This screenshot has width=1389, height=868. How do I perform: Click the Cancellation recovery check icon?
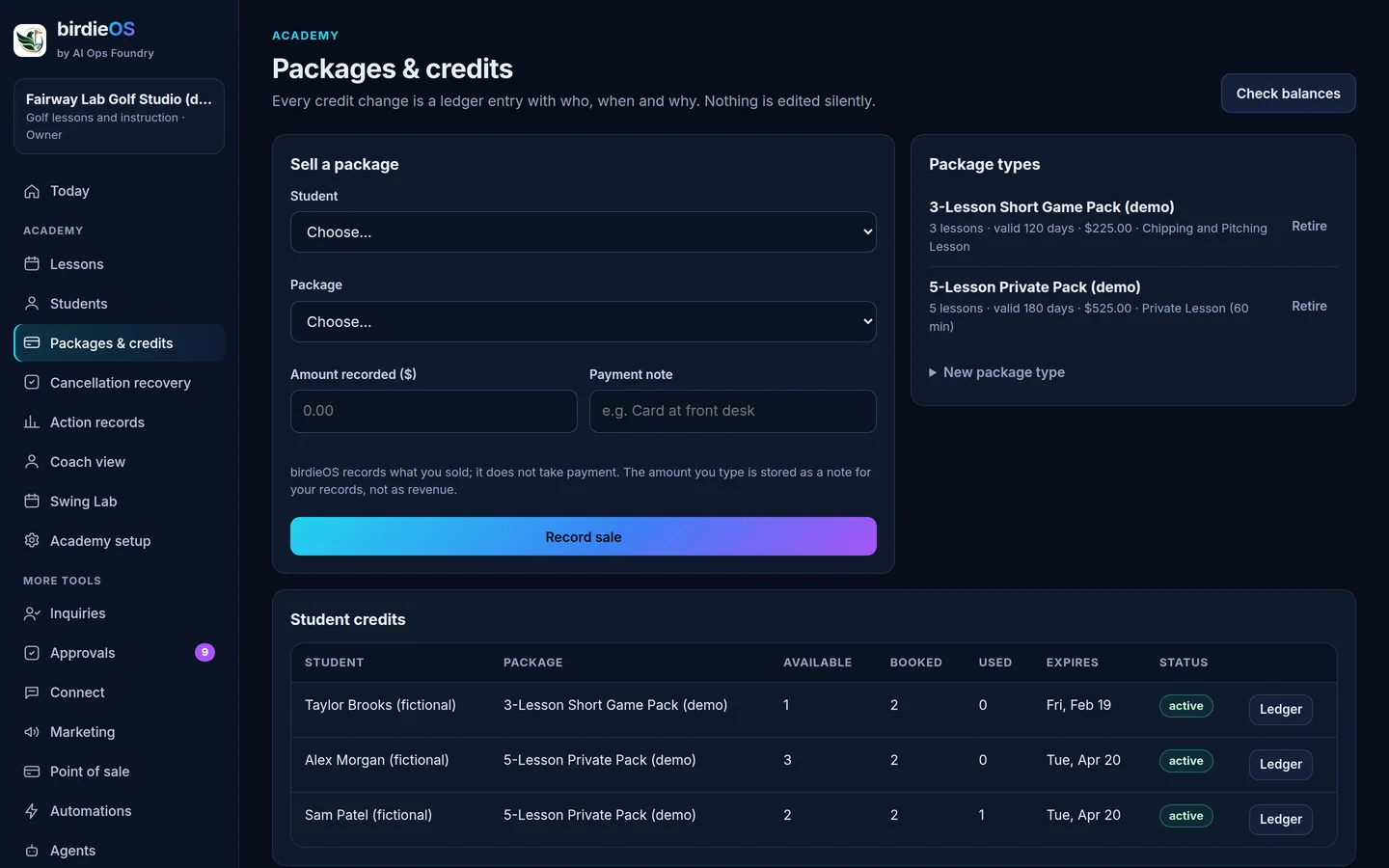[32, 383]
